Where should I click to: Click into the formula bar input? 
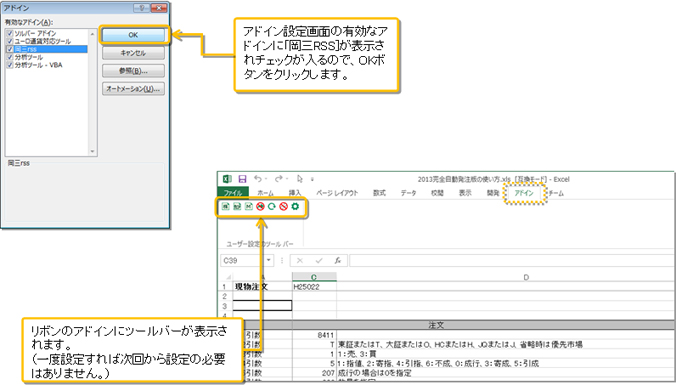pos(512,260)
